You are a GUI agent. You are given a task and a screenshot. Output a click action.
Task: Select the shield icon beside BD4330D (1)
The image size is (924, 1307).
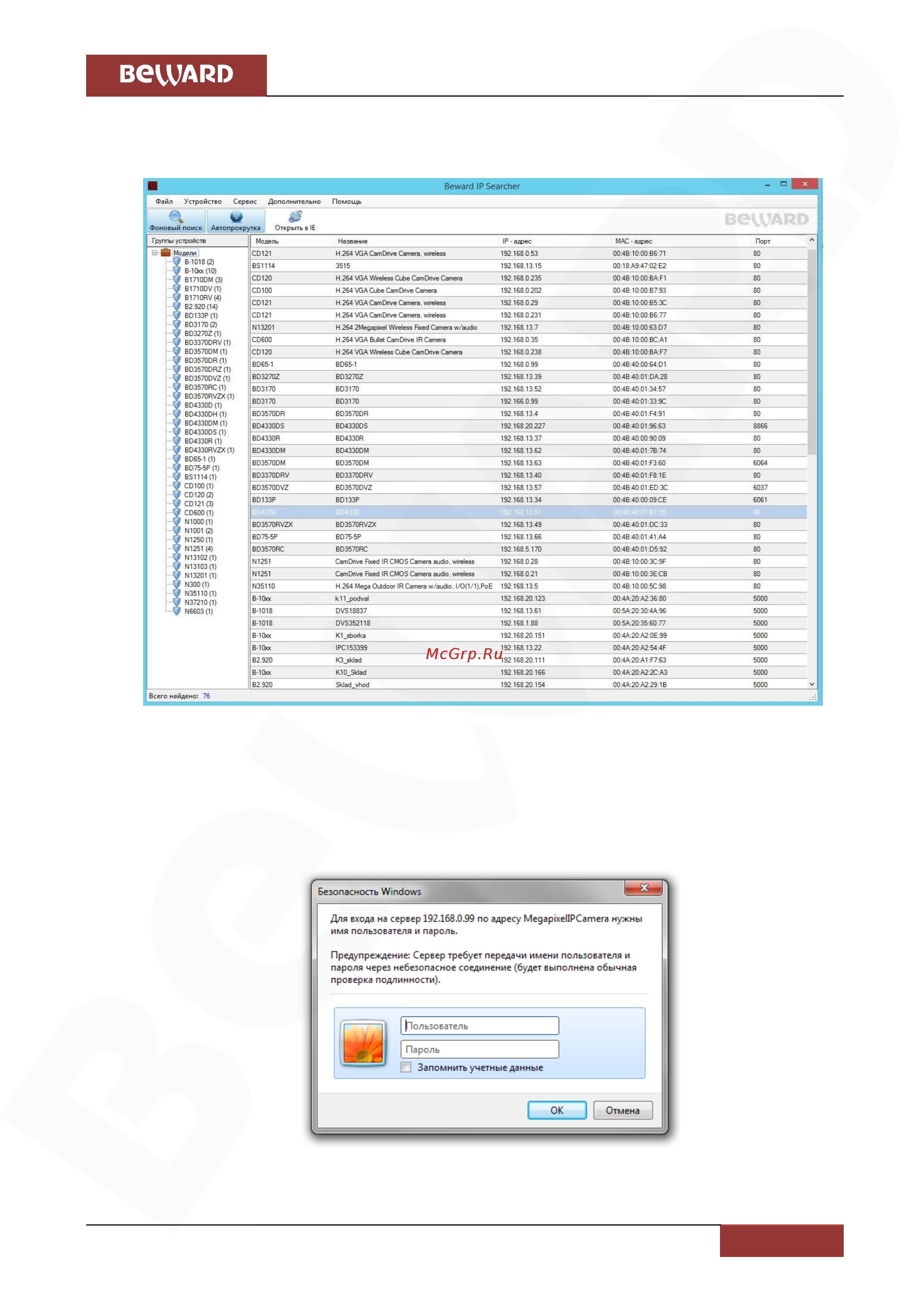(177, 405)
